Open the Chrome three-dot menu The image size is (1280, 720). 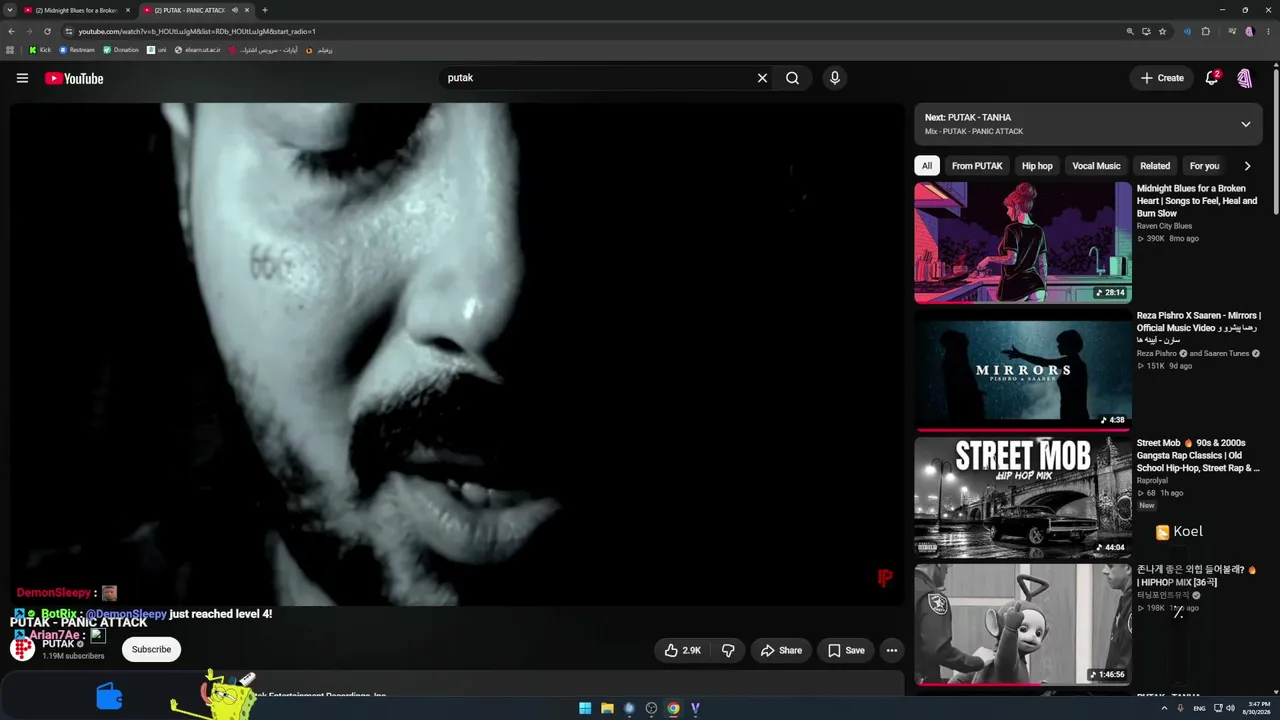point(1266,31)
